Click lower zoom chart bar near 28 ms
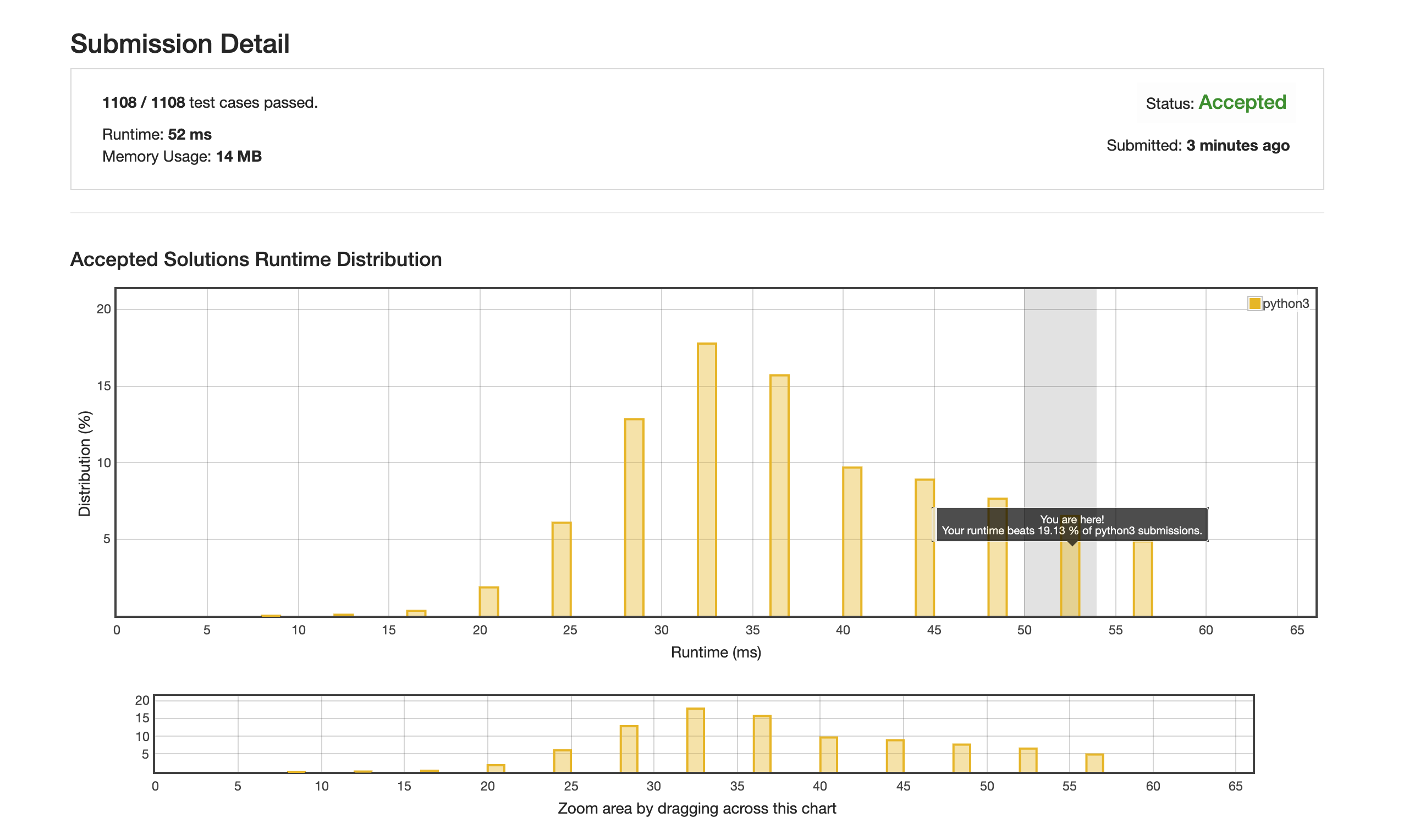The image size is (1409, 840). pyautogui.click(x=629, y=748)
